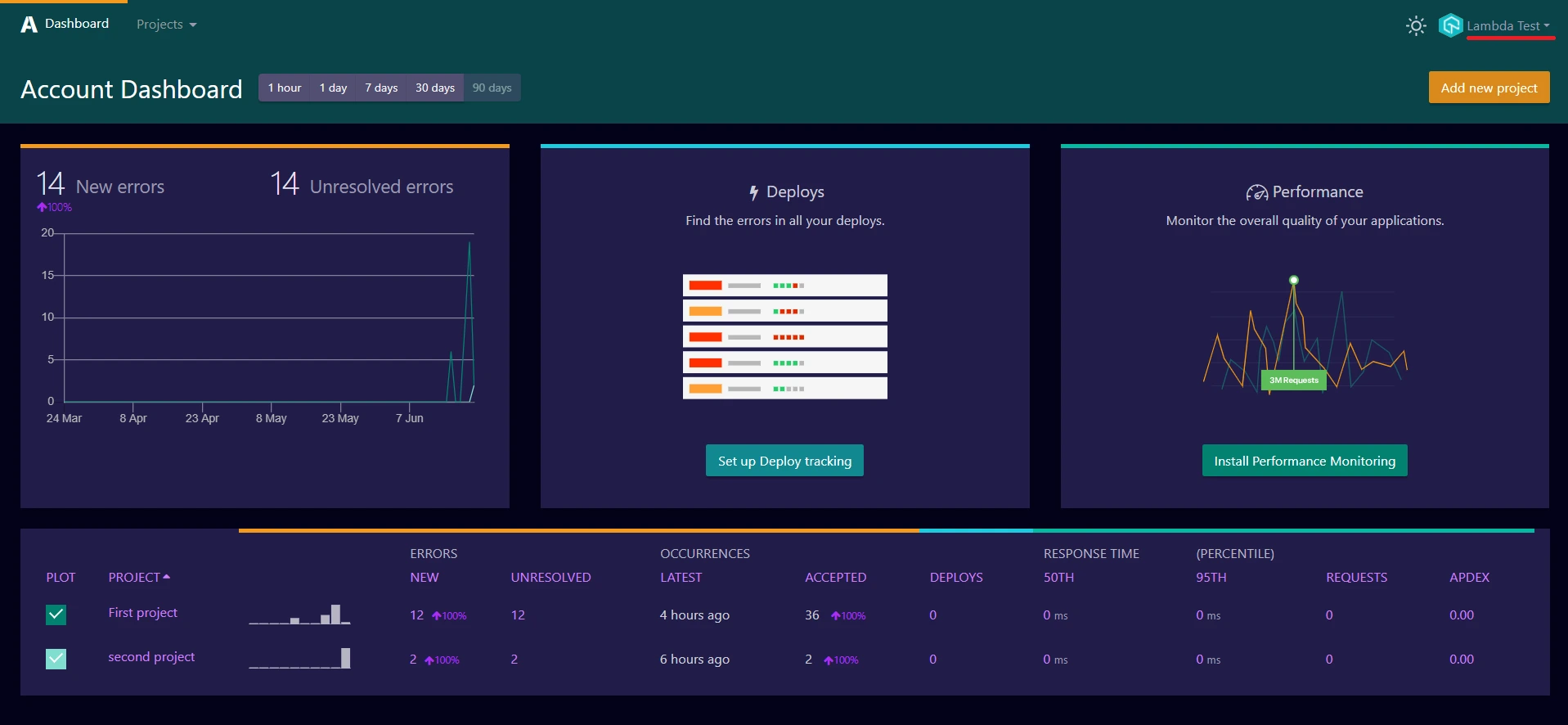Click the Add new project button

pos(1489,88)
